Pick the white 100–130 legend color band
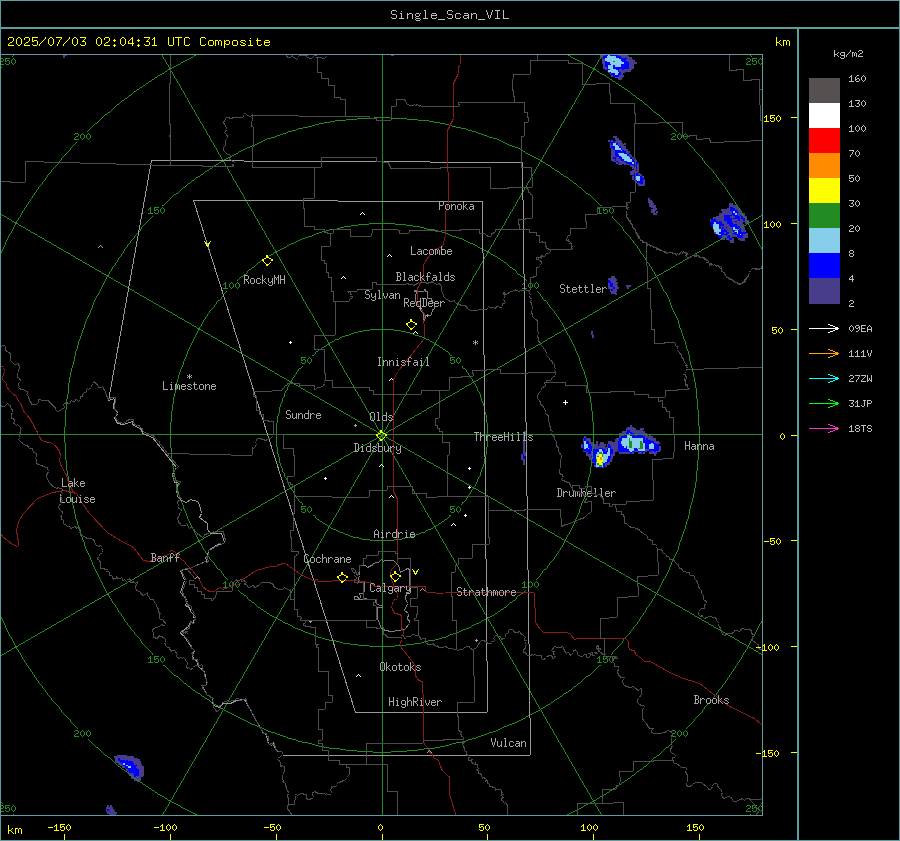Screen dimensions: 900x841 point(824,116)
